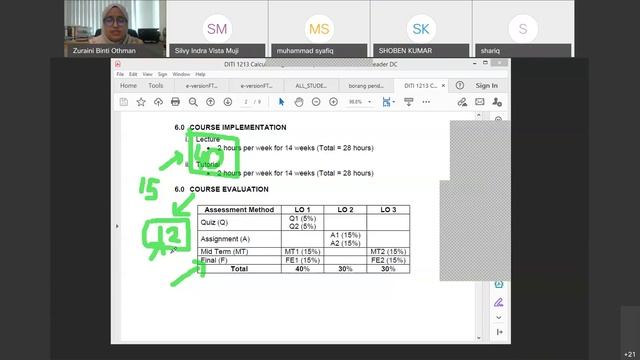
Task: Click the 'A1 (15%)' table cell
Action: (x=345, y=235)
